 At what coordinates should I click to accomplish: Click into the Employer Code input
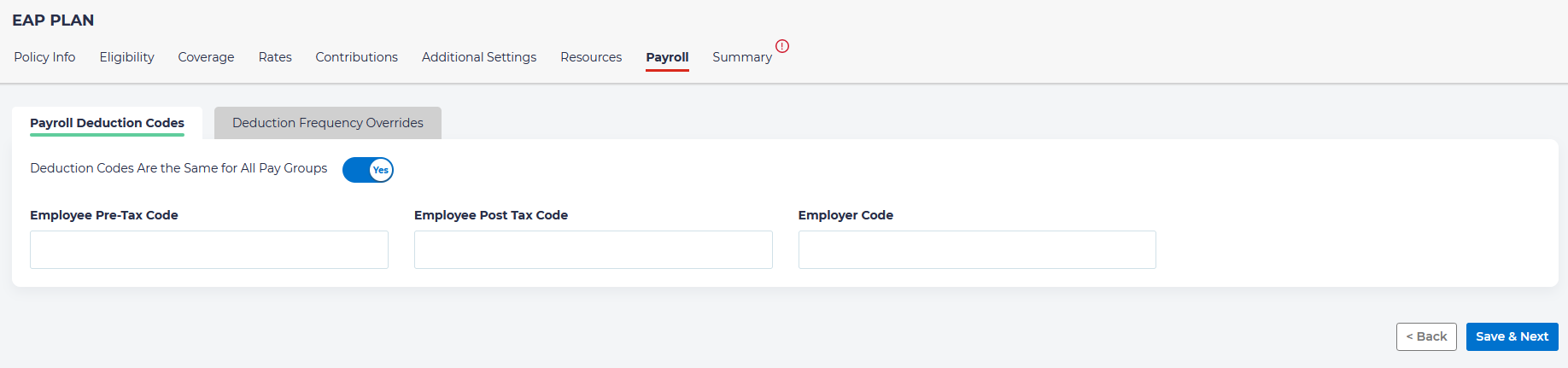(977, 249)
